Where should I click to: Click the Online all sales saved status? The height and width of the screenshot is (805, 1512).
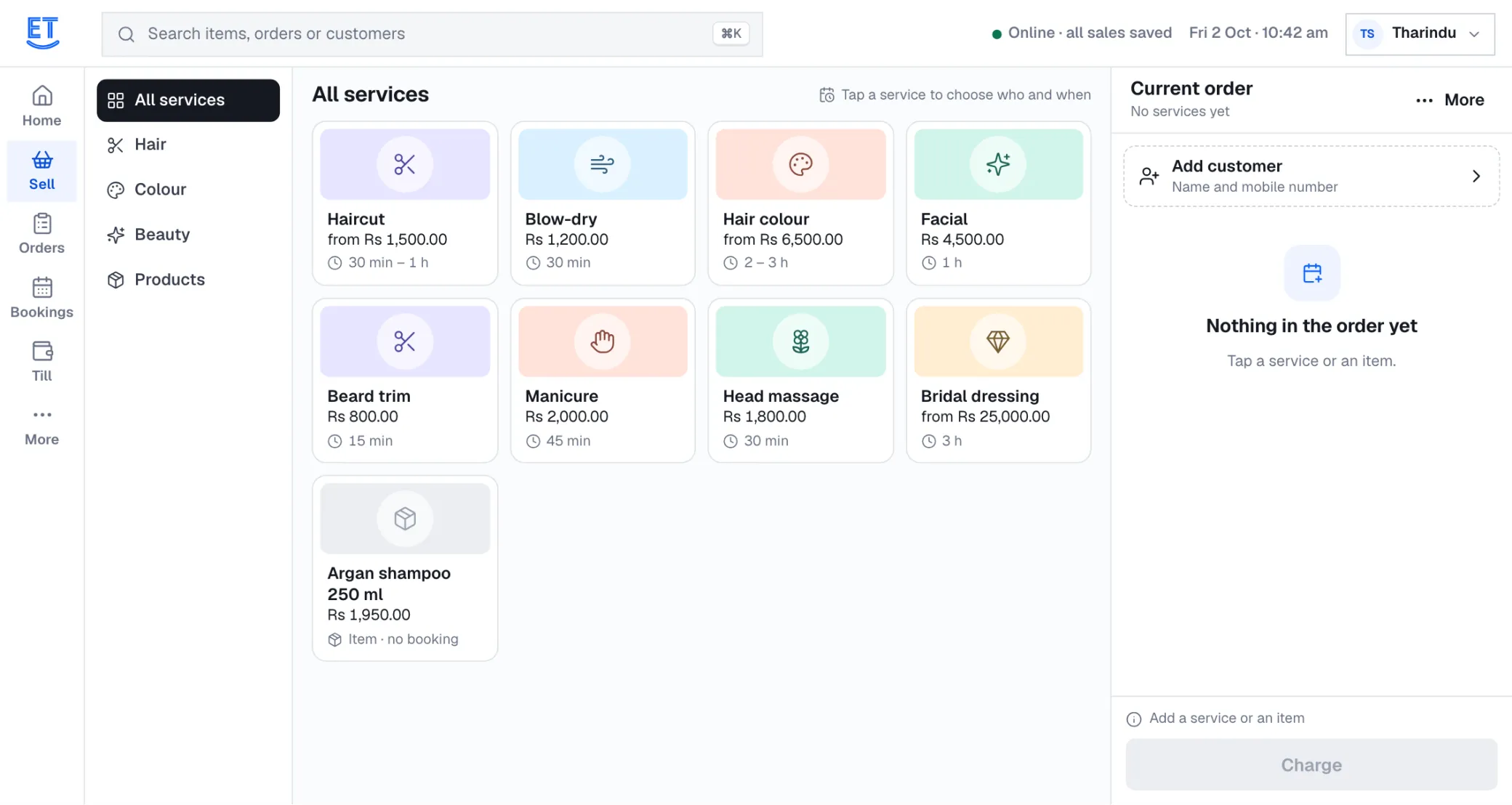click(x=1082, y=33)
